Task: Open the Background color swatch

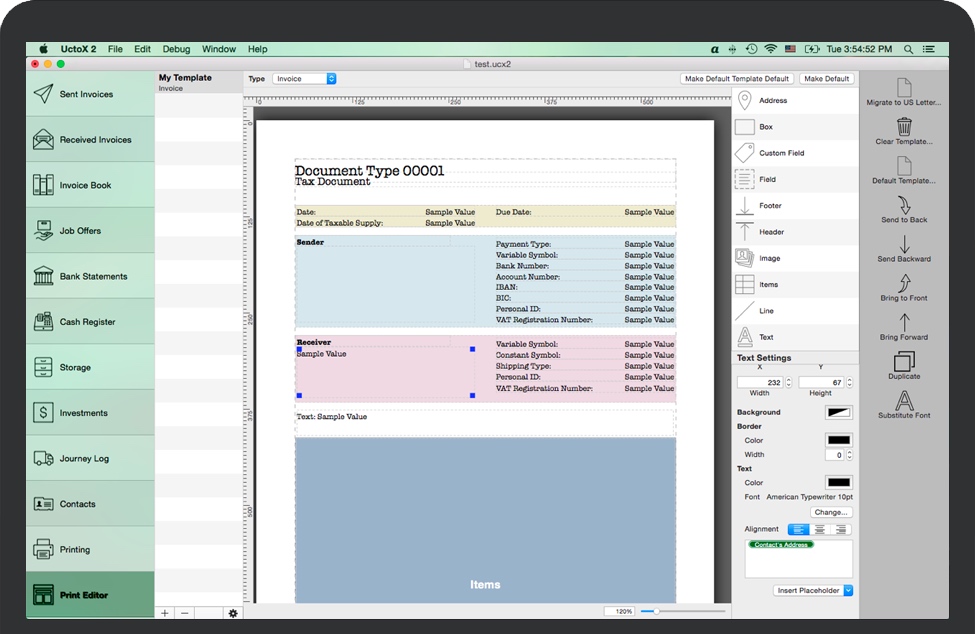Action: pos(838,412)
